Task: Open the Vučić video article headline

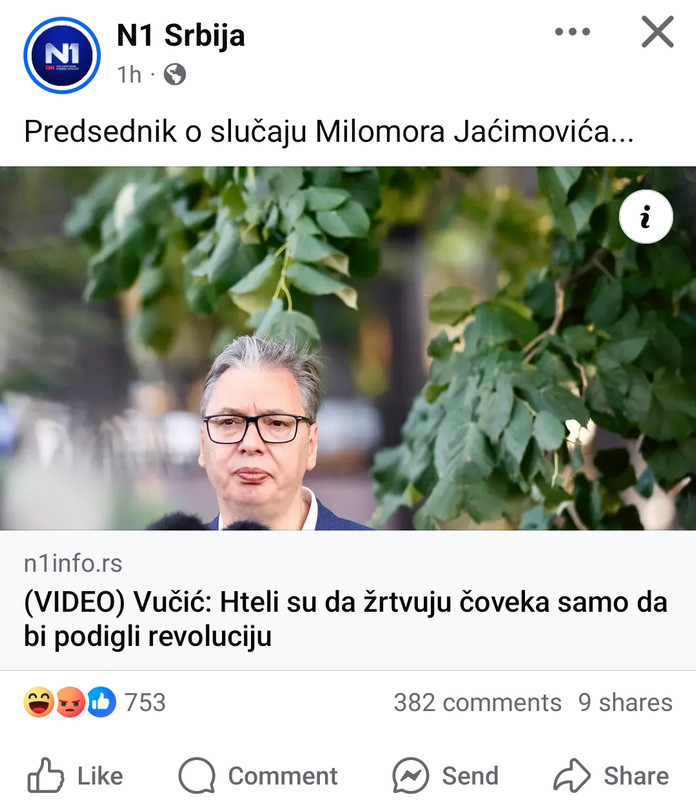Action: (345, 619)
